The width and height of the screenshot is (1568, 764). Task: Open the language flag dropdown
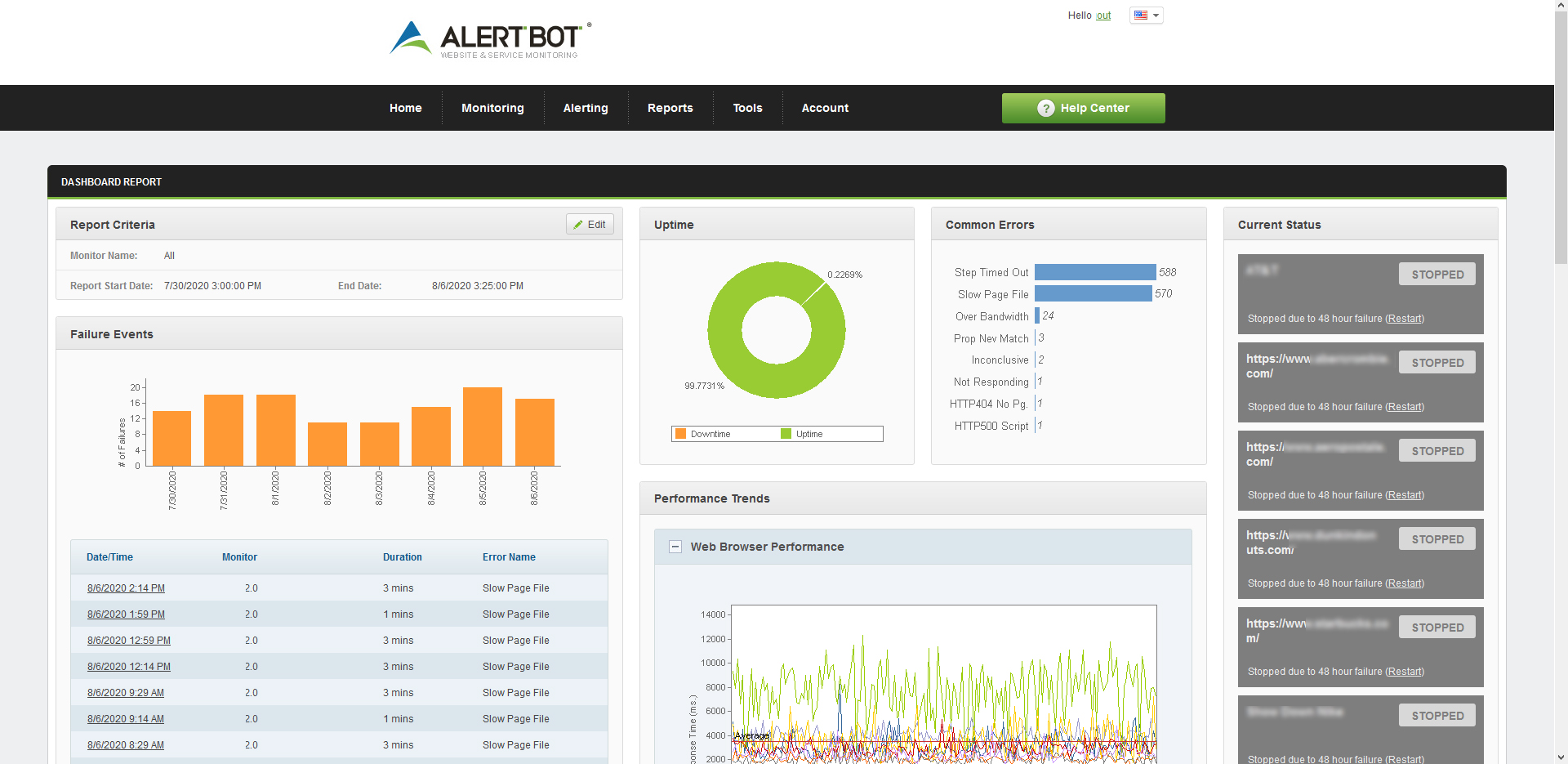(x=1146, y=16)
